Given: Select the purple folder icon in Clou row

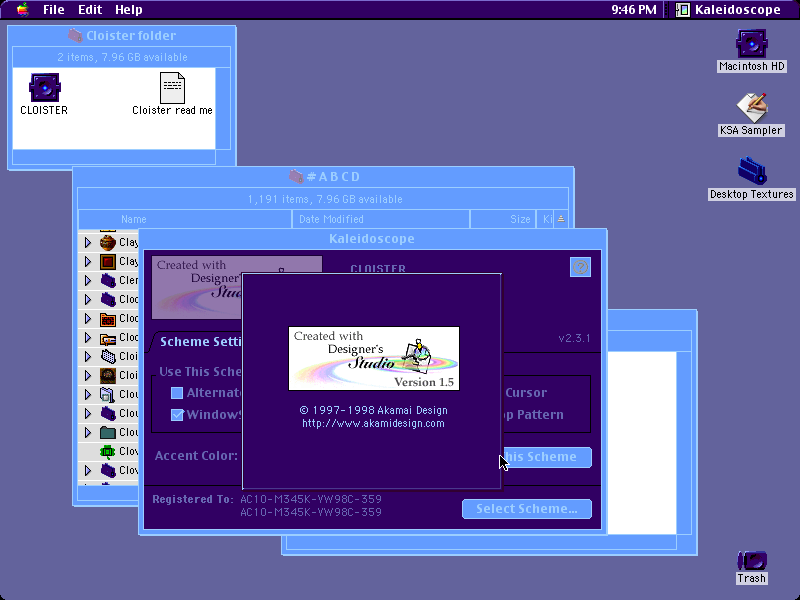Looking at the screenshot, I should coord(108,413).
